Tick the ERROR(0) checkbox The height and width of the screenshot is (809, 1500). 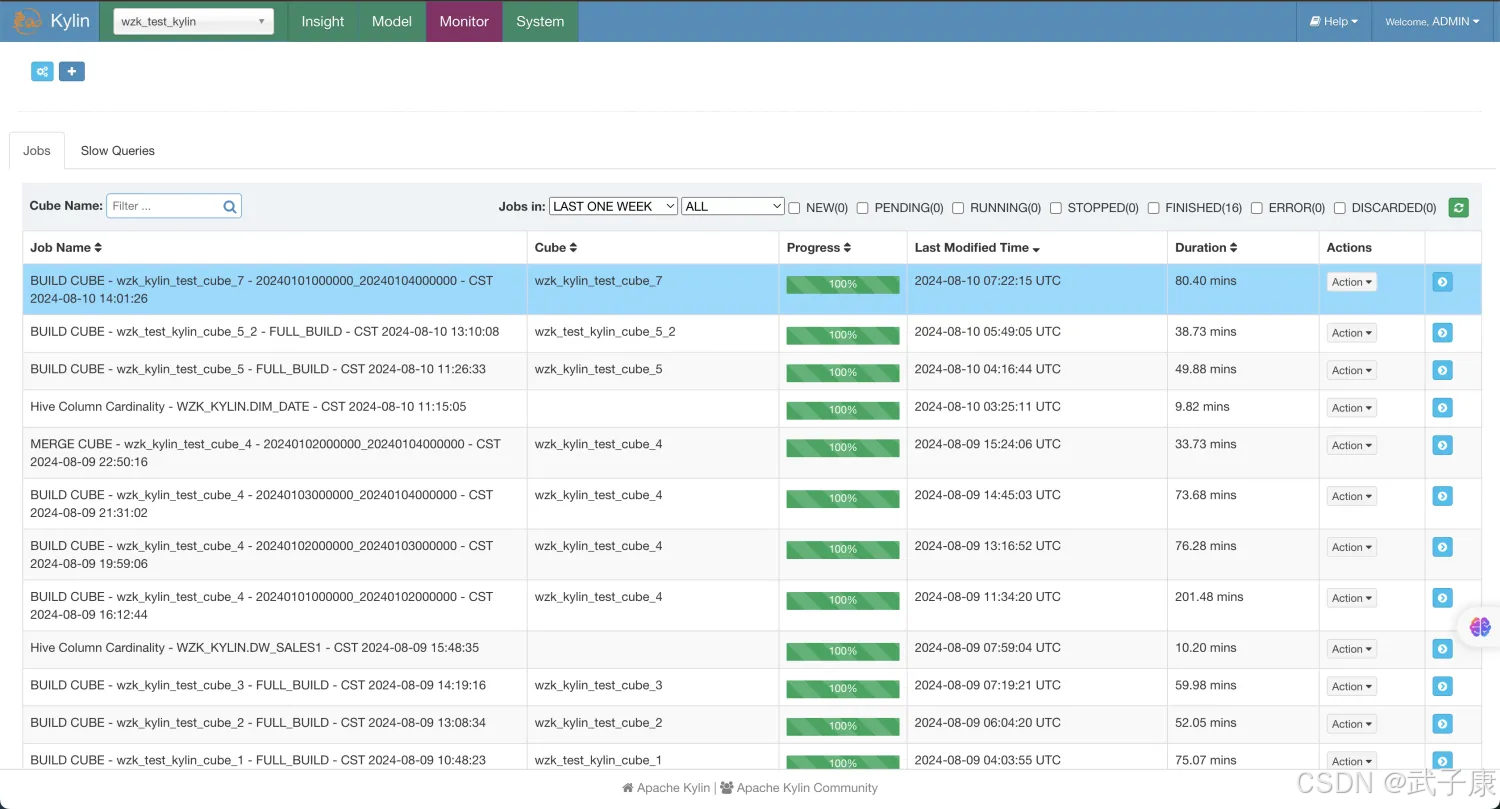point(1257,208)
